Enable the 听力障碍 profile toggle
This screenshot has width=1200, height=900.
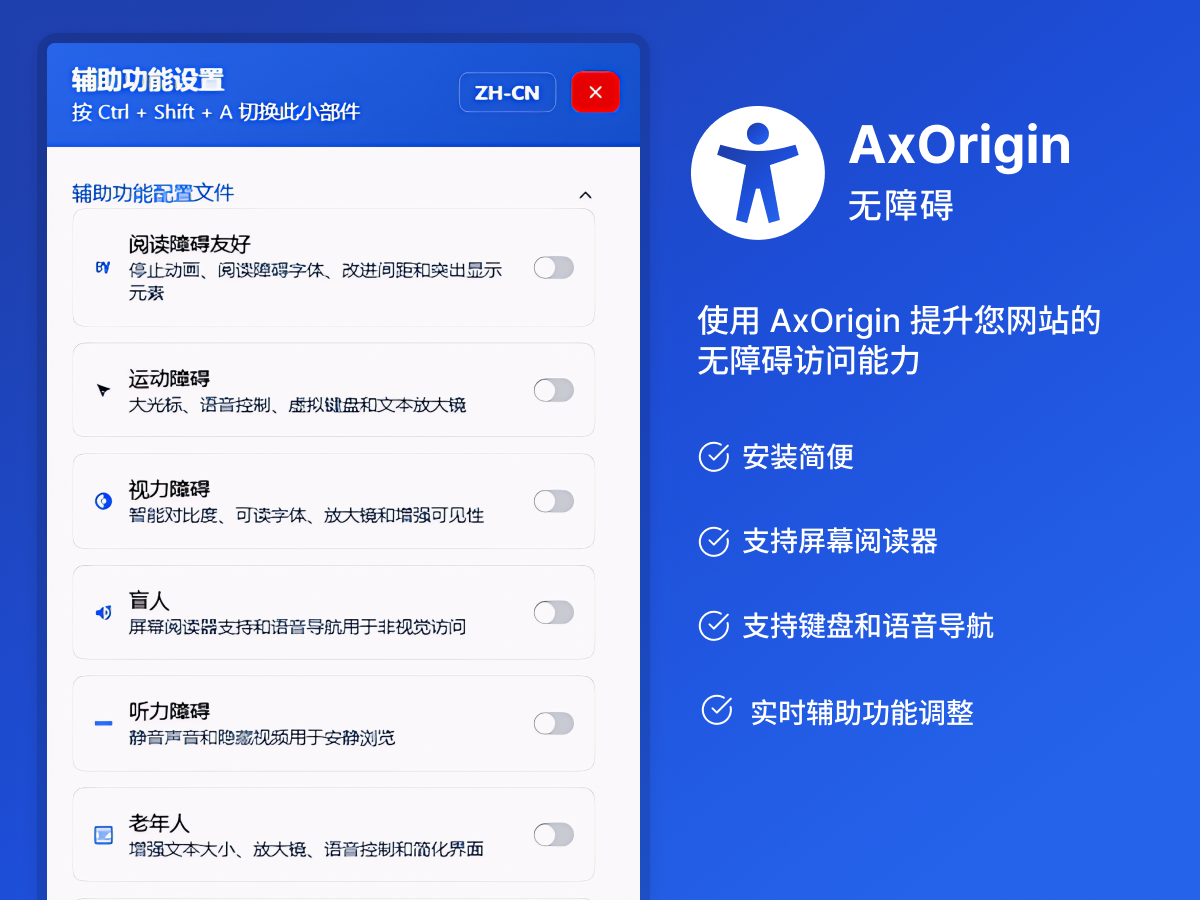pos(554,723)
